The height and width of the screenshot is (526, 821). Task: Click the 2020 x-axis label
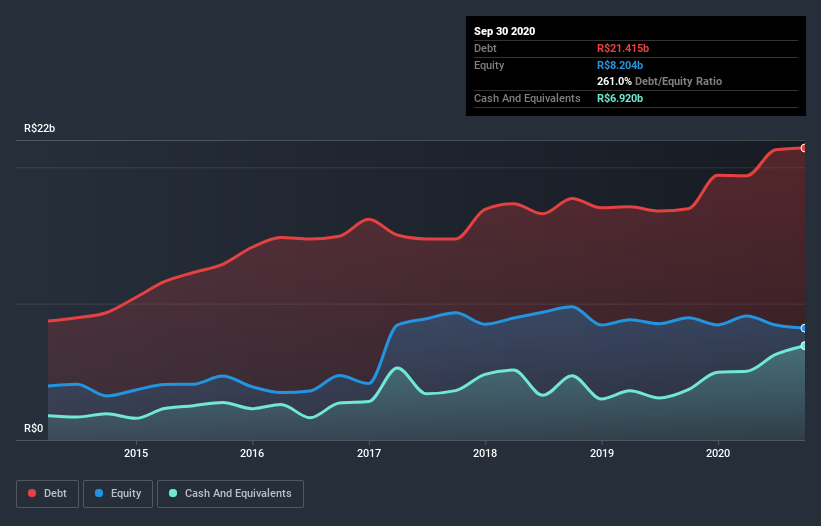(718, 453)
